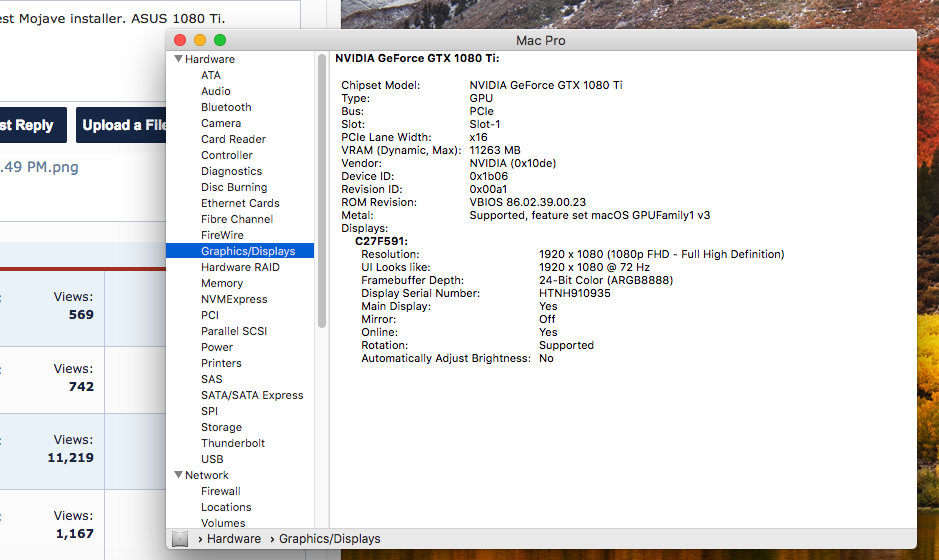The image size is (939, 560).
Task: Select Hardware RAID in the sidebar
Action: pyautogui.click(x=240, y=267)
